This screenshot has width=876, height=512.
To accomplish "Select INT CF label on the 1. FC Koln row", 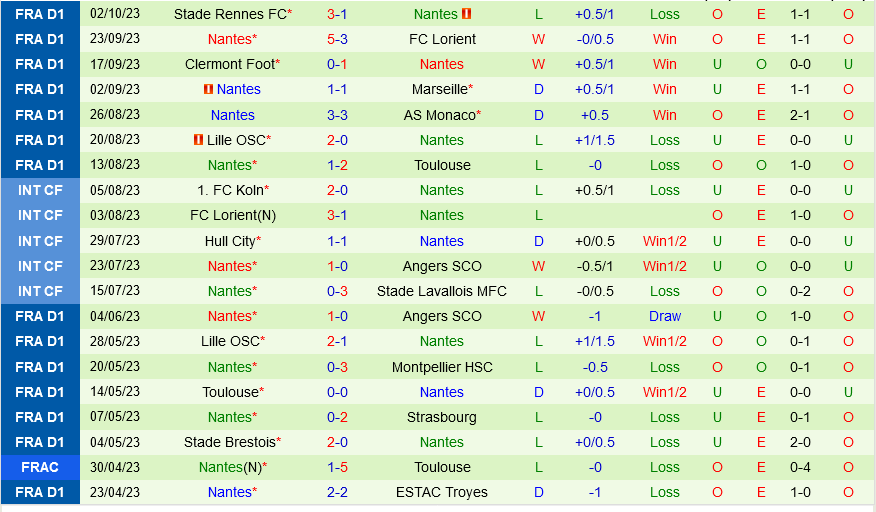I will [x=39, y=190].
